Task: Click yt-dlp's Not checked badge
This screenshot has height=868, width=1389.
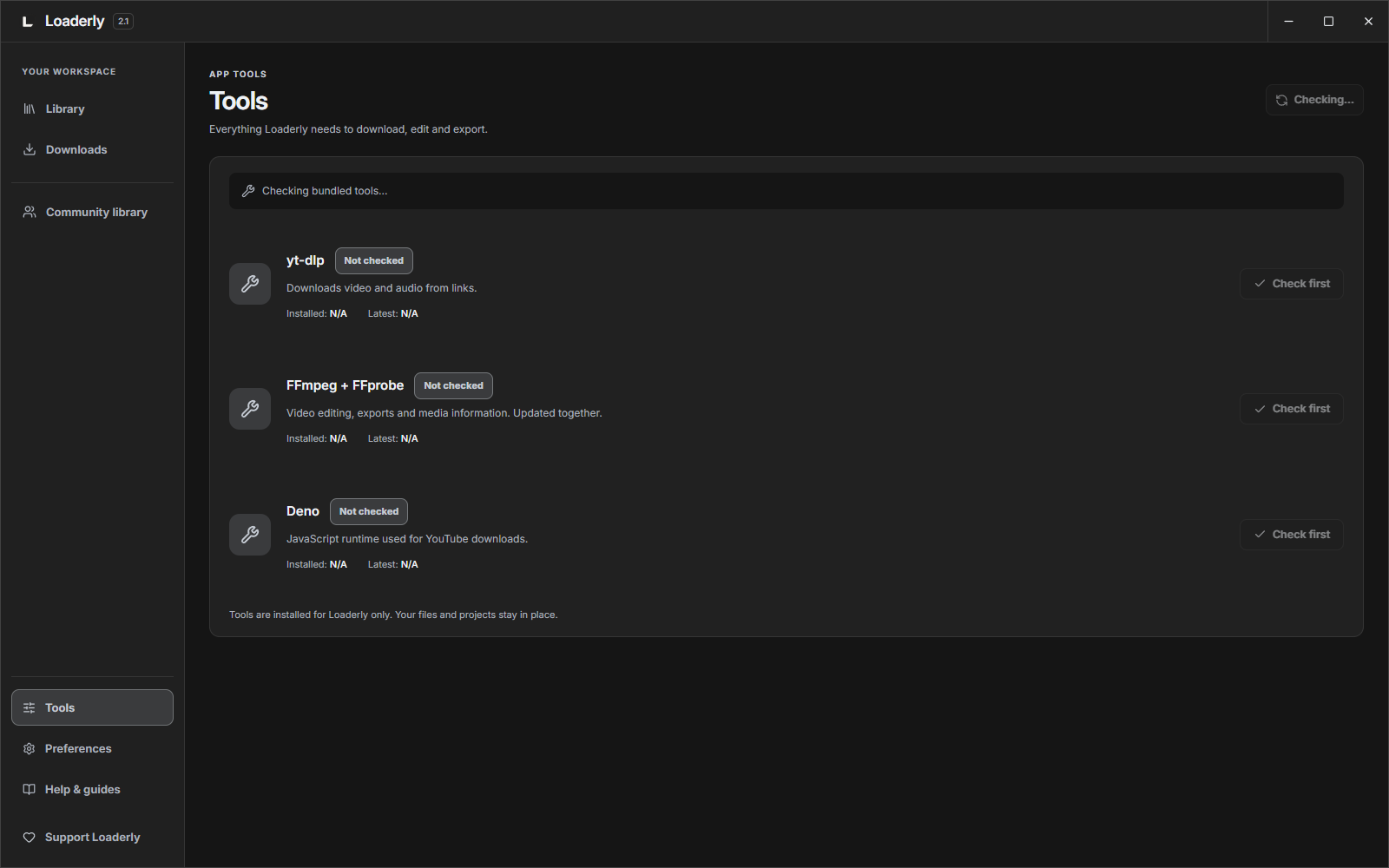Action: 374,260
